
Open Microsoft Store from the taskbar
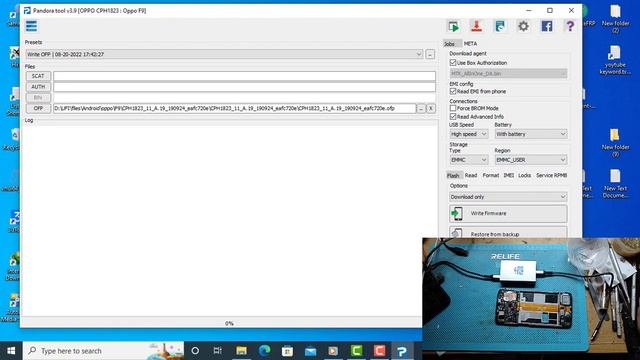(287, 351)
